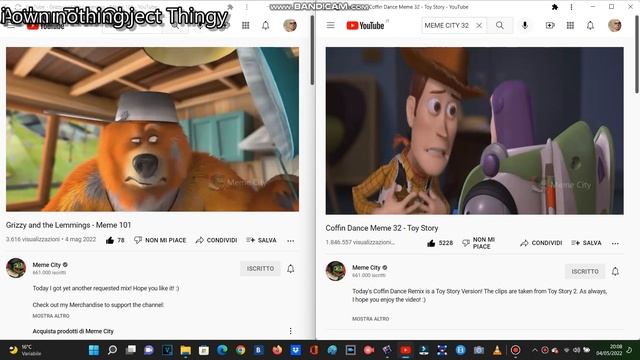Open YouTube apps grid in right window

coord(570,25)
